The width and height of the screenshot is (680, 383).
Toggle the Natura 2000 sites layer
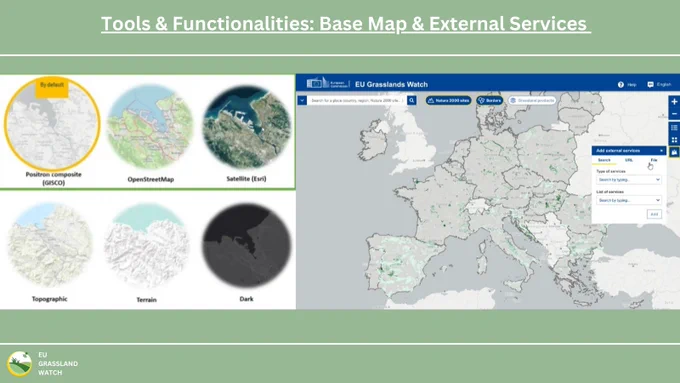click(x=448, y=100)
